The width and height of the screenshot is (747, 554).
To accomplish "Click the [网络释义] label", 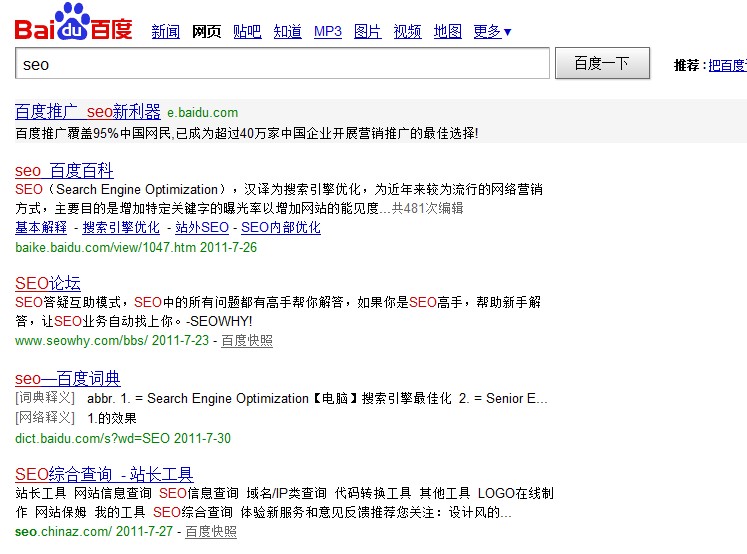I will 45,418.
